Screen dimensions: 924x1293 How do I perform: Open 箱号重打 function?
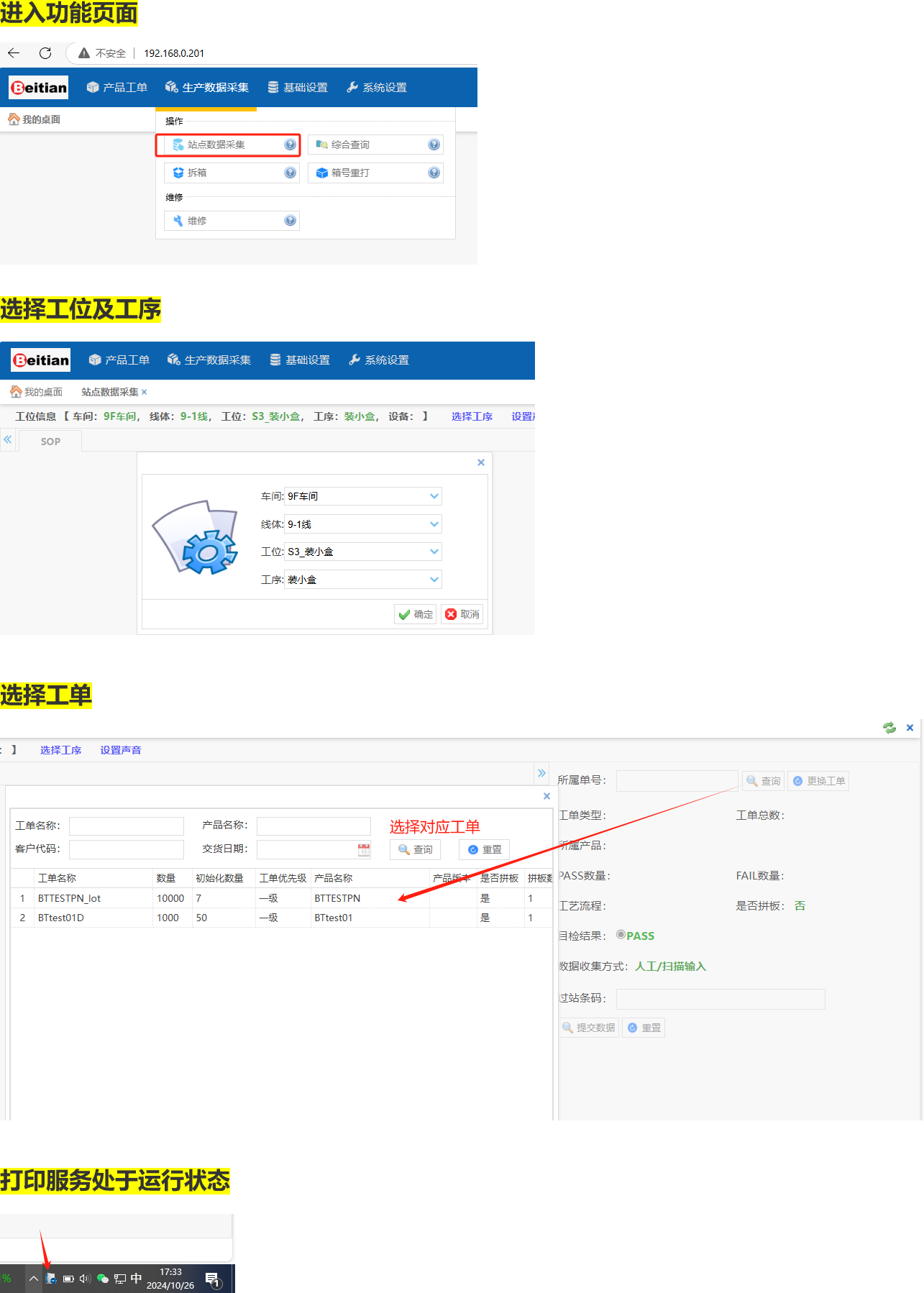350,173
